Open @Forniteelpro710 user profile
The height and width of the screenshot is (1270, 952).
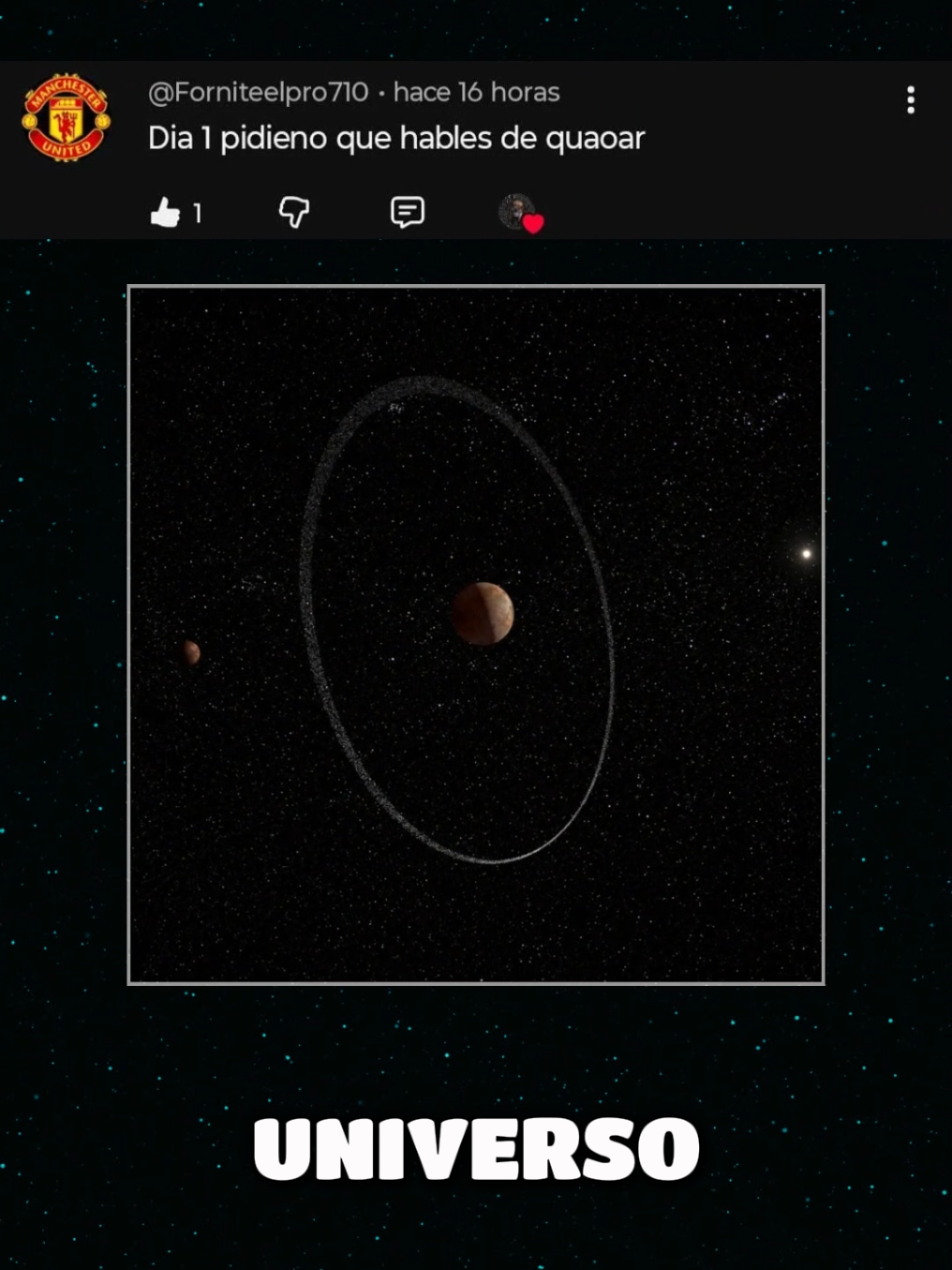click(x=259, y=92)
